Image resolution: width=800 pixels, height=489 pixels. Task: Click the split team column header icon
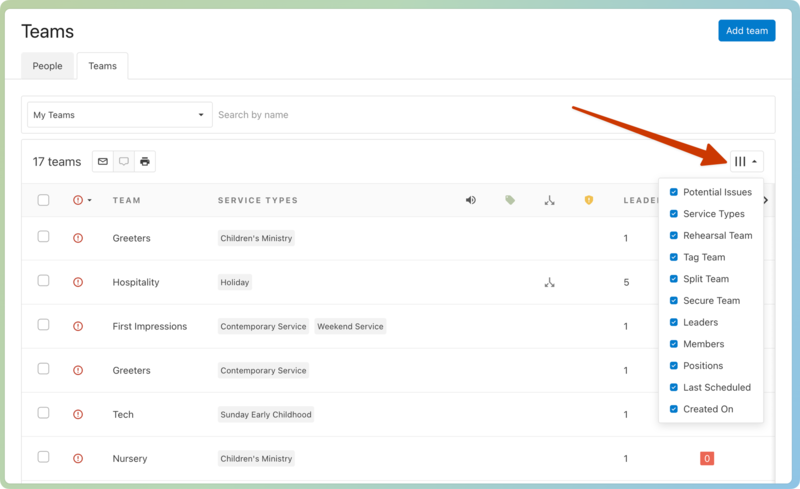click(x=549, y=200)
